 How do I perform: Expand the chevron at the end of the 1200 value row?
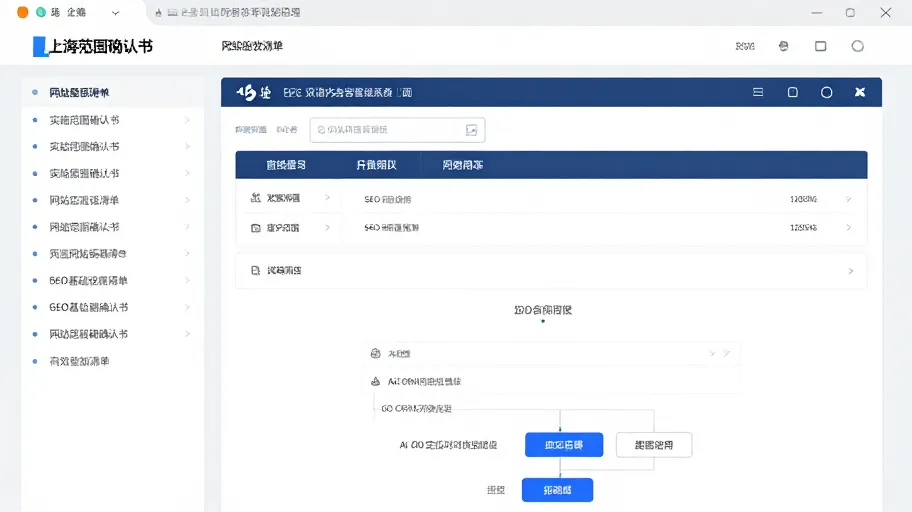tap(849, 199)
